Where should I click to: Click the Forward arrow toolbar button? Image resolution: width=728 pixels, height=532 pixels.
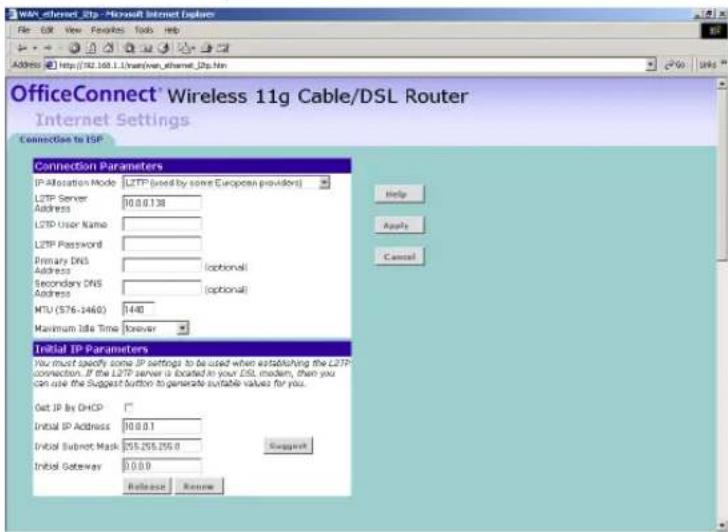48,48
